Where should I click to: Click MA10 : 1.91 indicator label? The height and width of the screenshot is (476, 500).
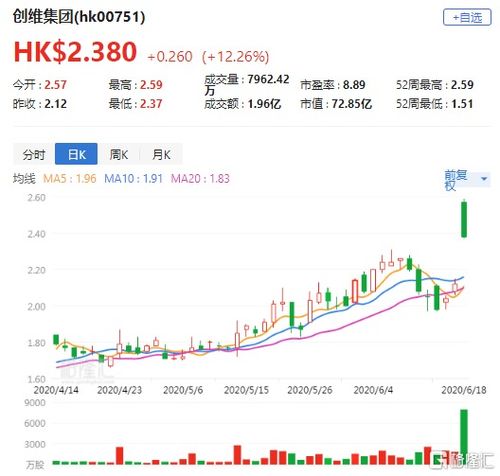coord(133,179)
